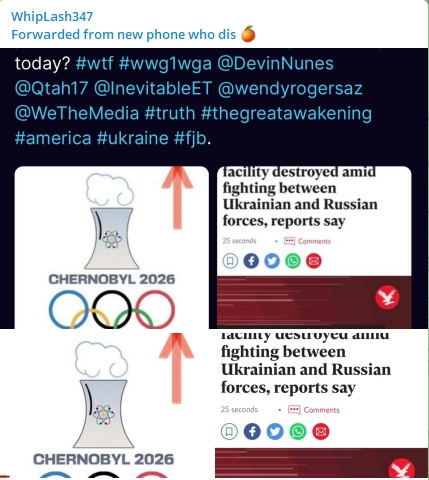This screenshot has width=429, height=480.
Task: Open the @Qtah17 mention
Action: point(51,89)
